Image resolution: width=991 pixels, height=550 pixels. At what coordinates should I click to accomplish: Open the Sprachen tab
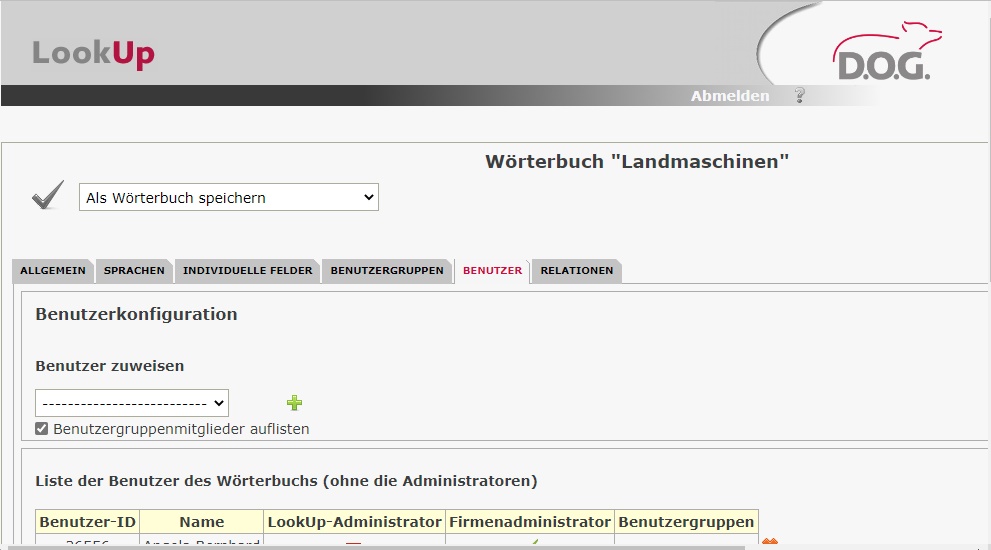point(135,271)
